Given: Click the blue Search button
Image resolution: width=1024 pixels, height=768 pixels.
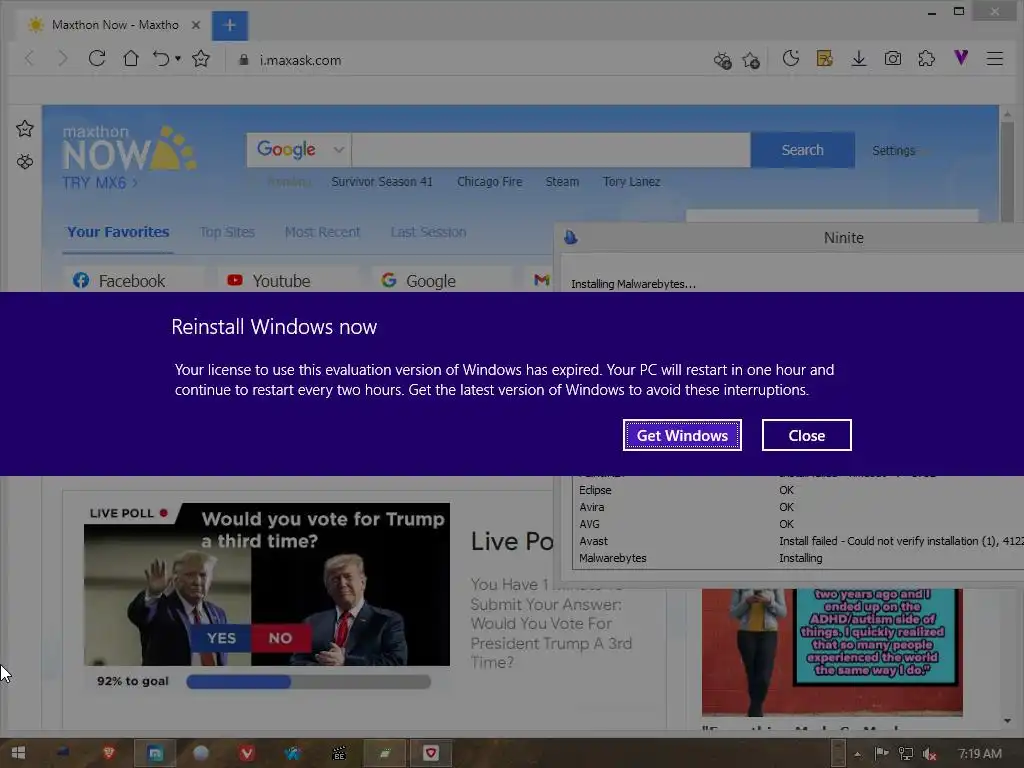Looking at the screenshot, I should tap(803, 150).
